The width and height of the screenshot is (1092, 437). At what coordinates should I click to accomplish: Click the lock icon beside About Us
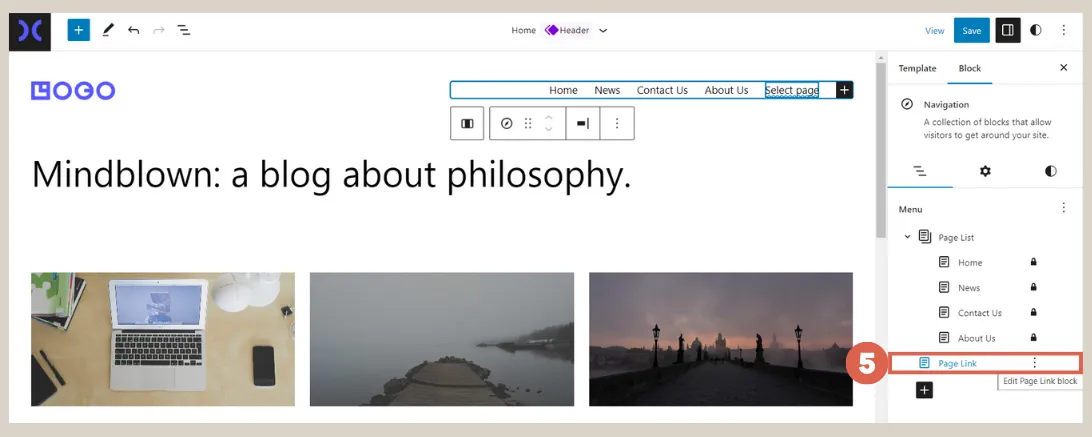(1034, 337)
